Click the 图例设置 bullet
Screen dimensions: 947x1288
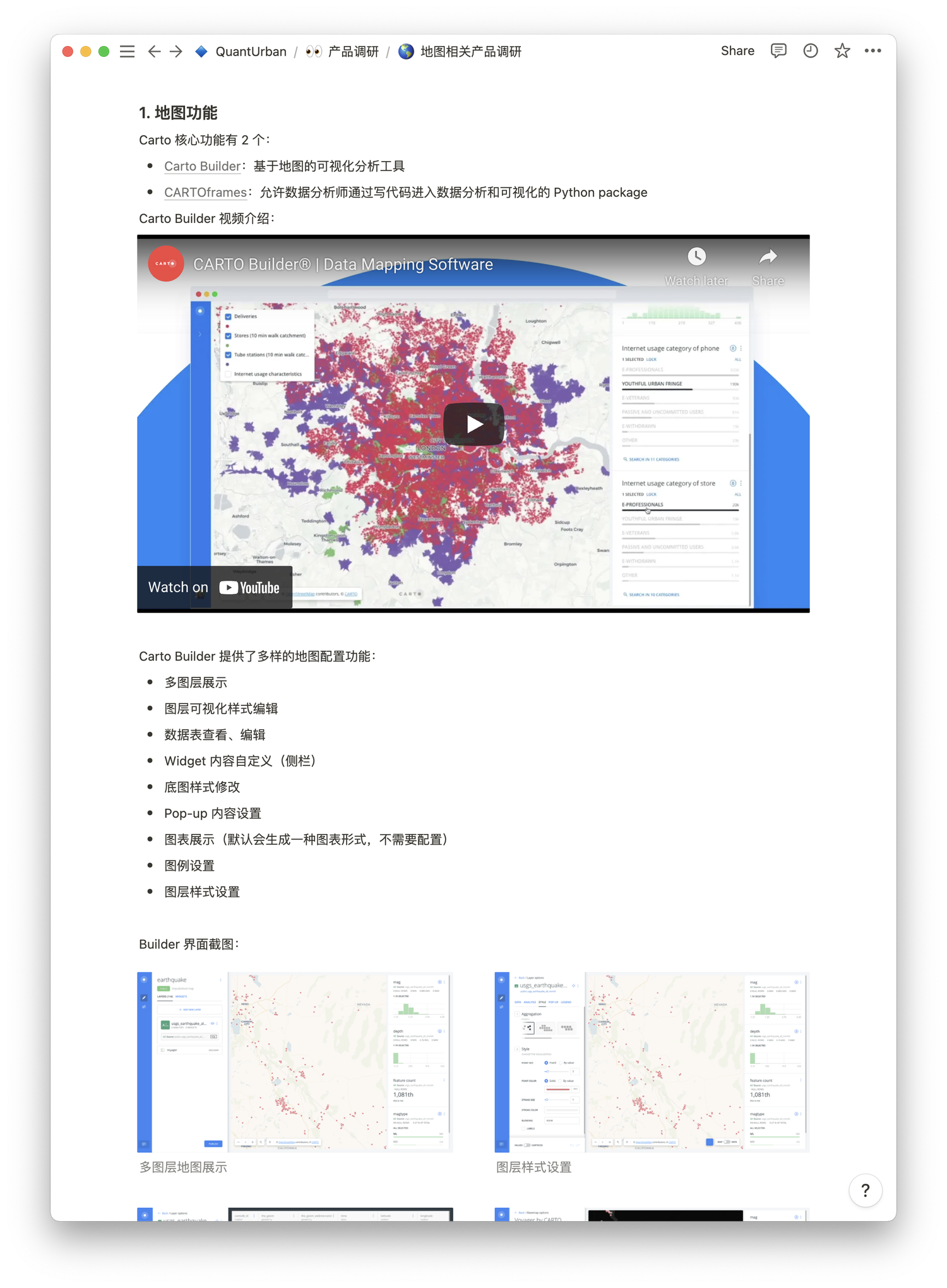point(189,866)
